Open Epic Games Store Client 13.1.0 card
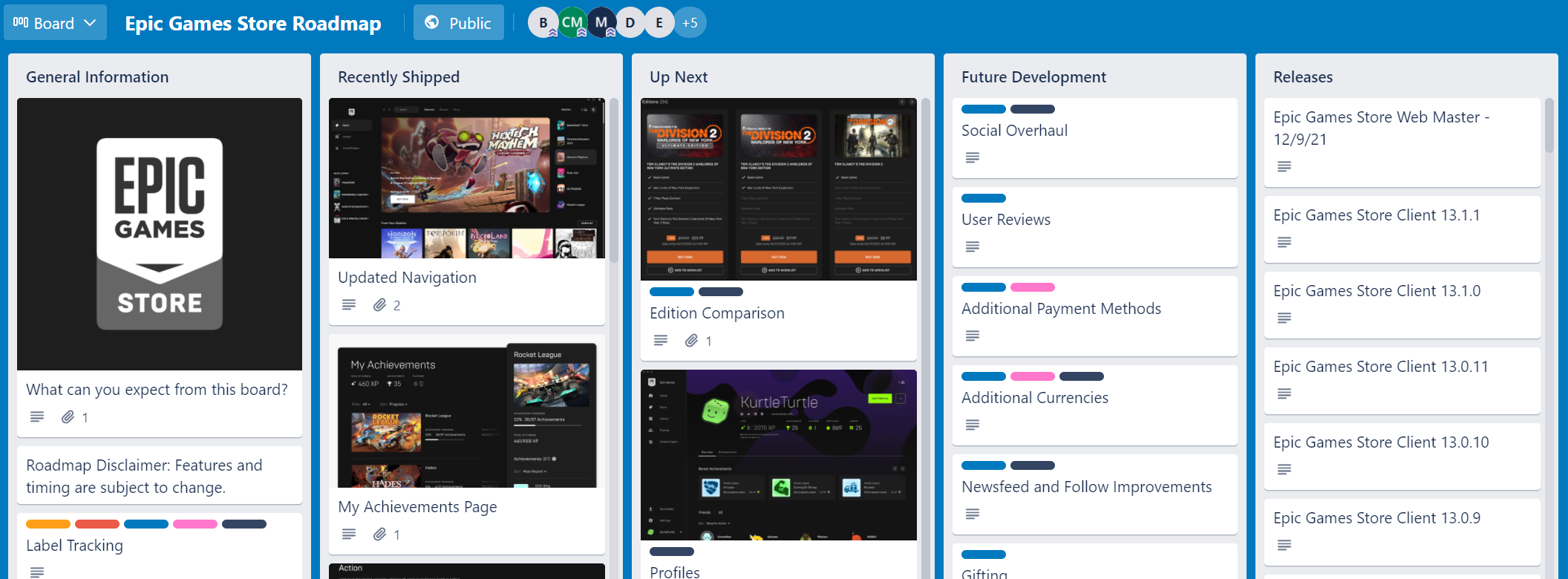The height and width of the screenshot is (579, 1568). (x=1402, y=305)
